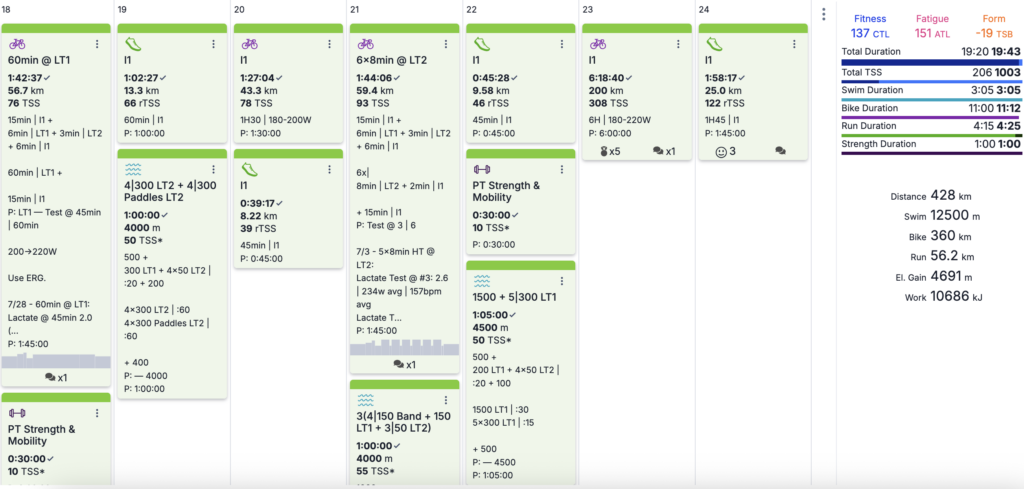Viewport: 1024px width, 489px height.
Task: Click the swim icon on 1500 + 5|300 LT1
Action: click(x=481, y=281)
